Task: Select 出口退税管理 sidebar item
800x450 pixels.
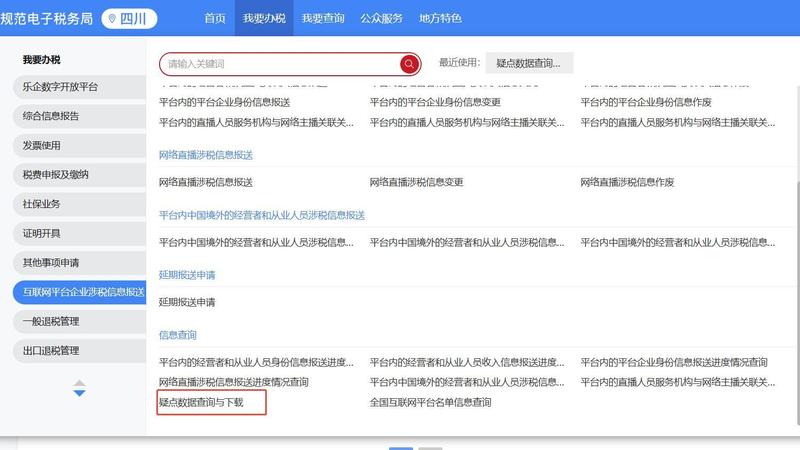Action: [x=51, y=351]
